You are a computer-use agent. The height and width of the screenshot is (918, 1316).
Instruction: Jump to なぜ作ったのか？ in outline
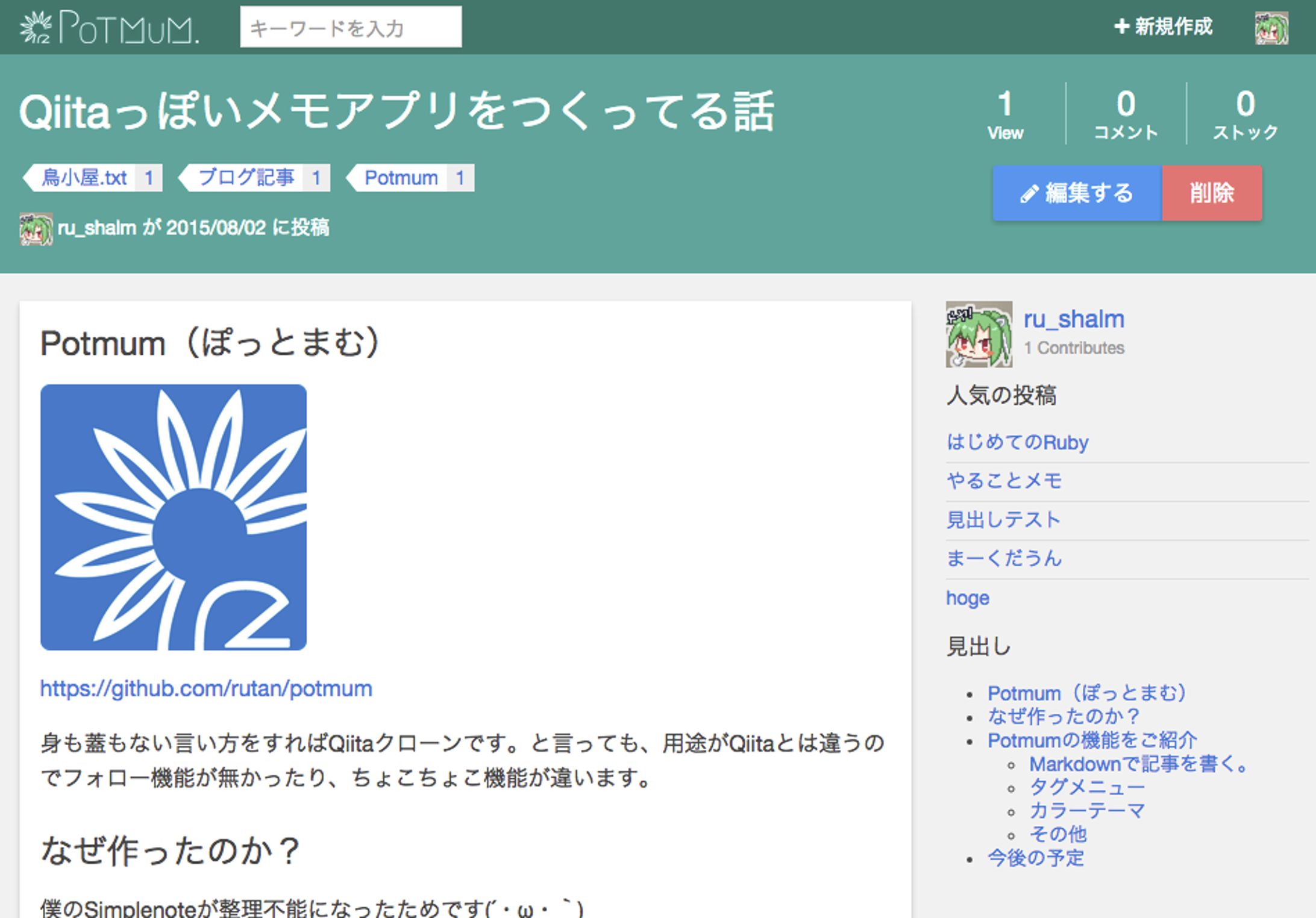(x=1065, y=716)
